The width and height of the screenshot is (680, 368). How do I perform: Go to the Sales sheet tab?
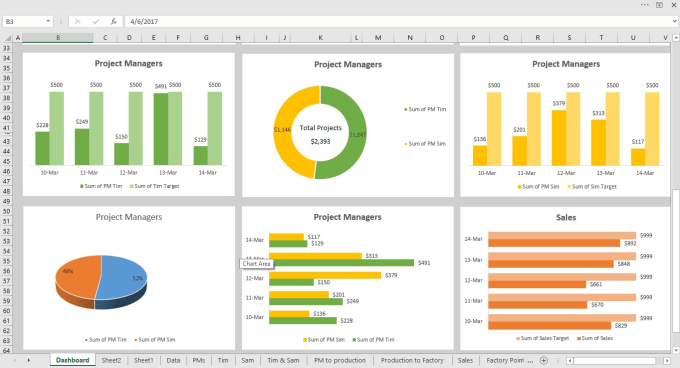coord(465,360)
